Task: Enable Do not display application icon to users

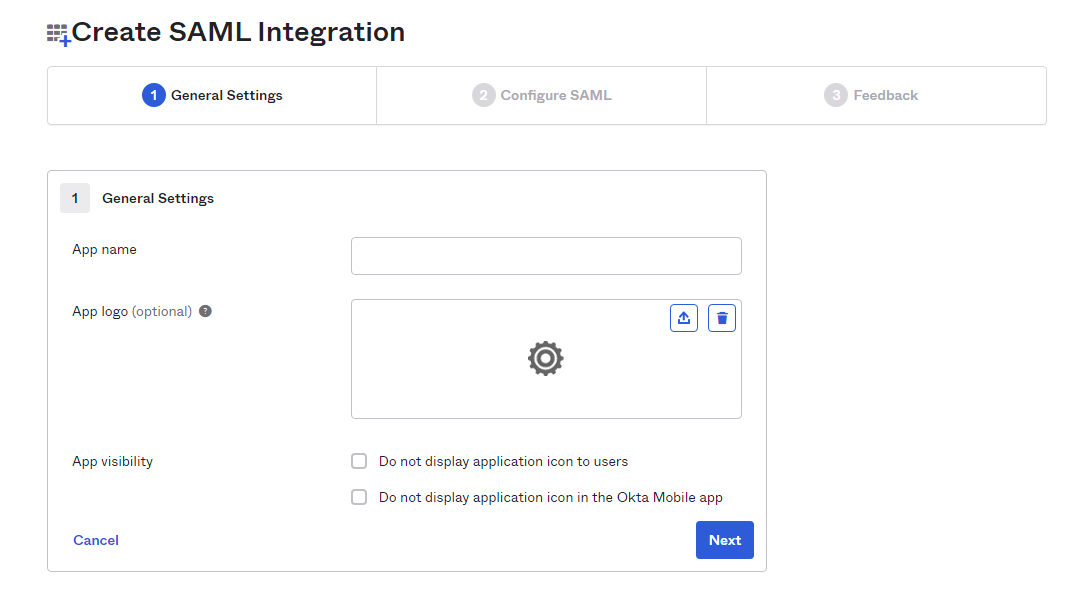Action: click(359, 461)
